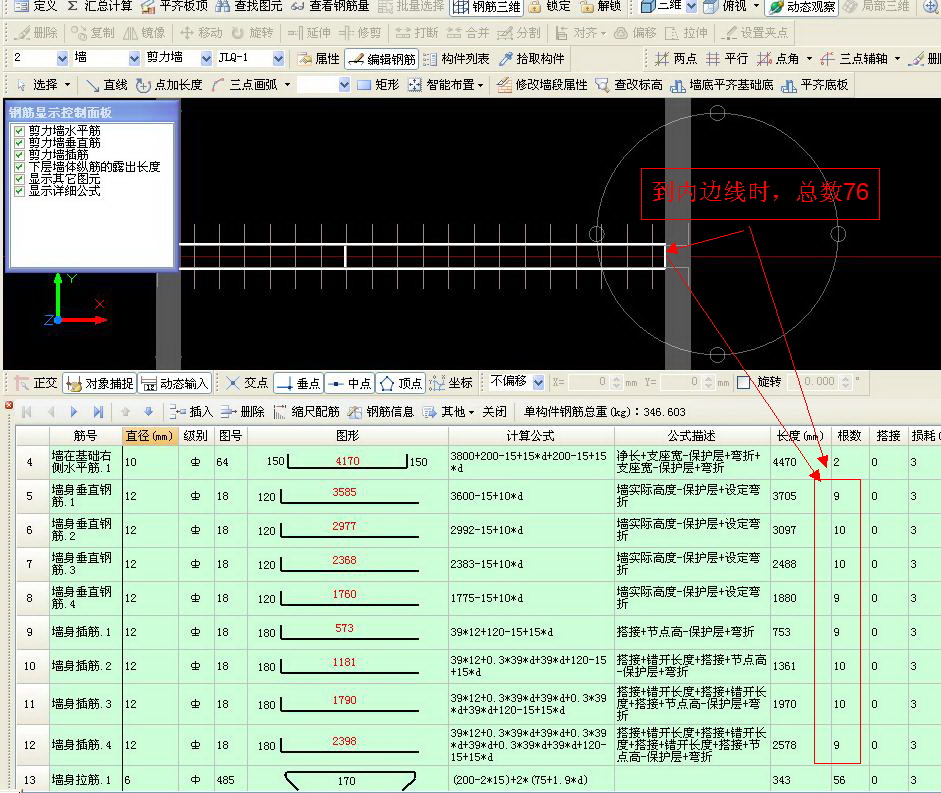Toggle 显示其它图元 checkbox
Screen dimensions: 941x793
(19, 179)
